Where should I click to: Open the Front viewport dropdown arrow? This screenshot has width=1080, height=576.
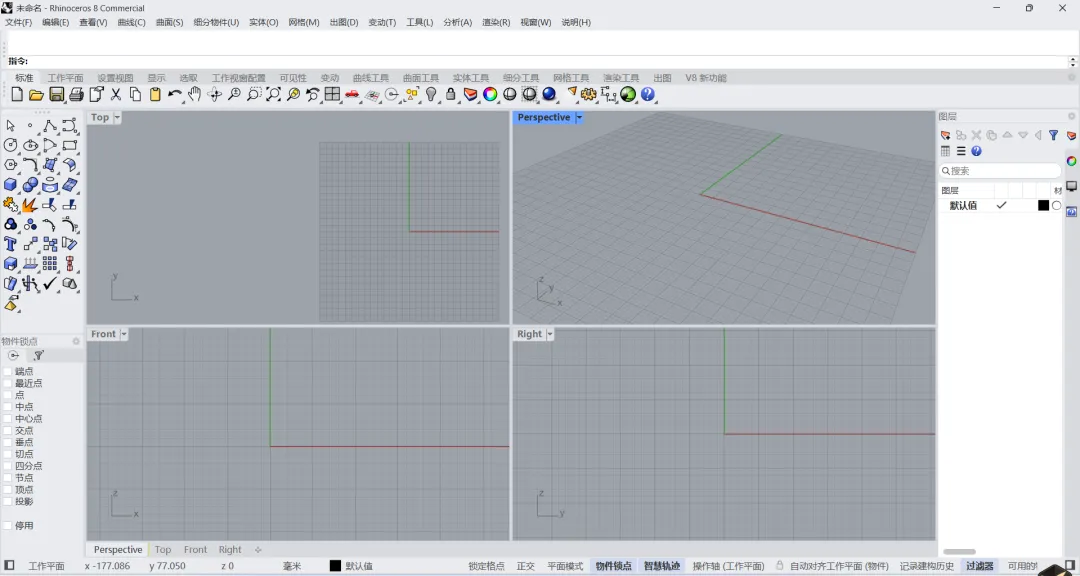tap(124, 334)
